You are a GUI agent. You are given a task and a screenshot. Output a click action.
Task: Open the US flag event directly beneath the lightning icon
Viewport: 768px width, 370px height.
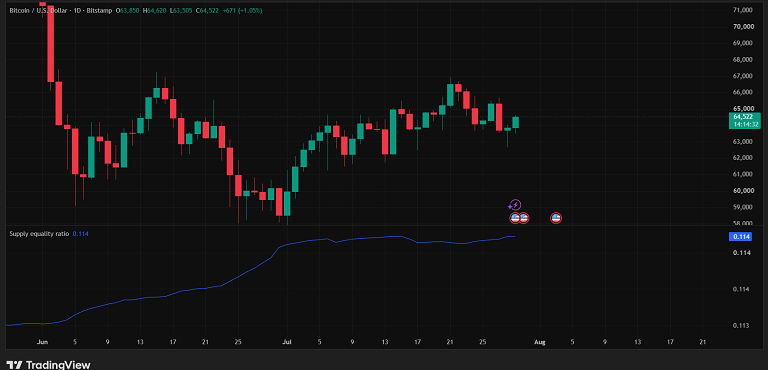[x=515, y=218]
